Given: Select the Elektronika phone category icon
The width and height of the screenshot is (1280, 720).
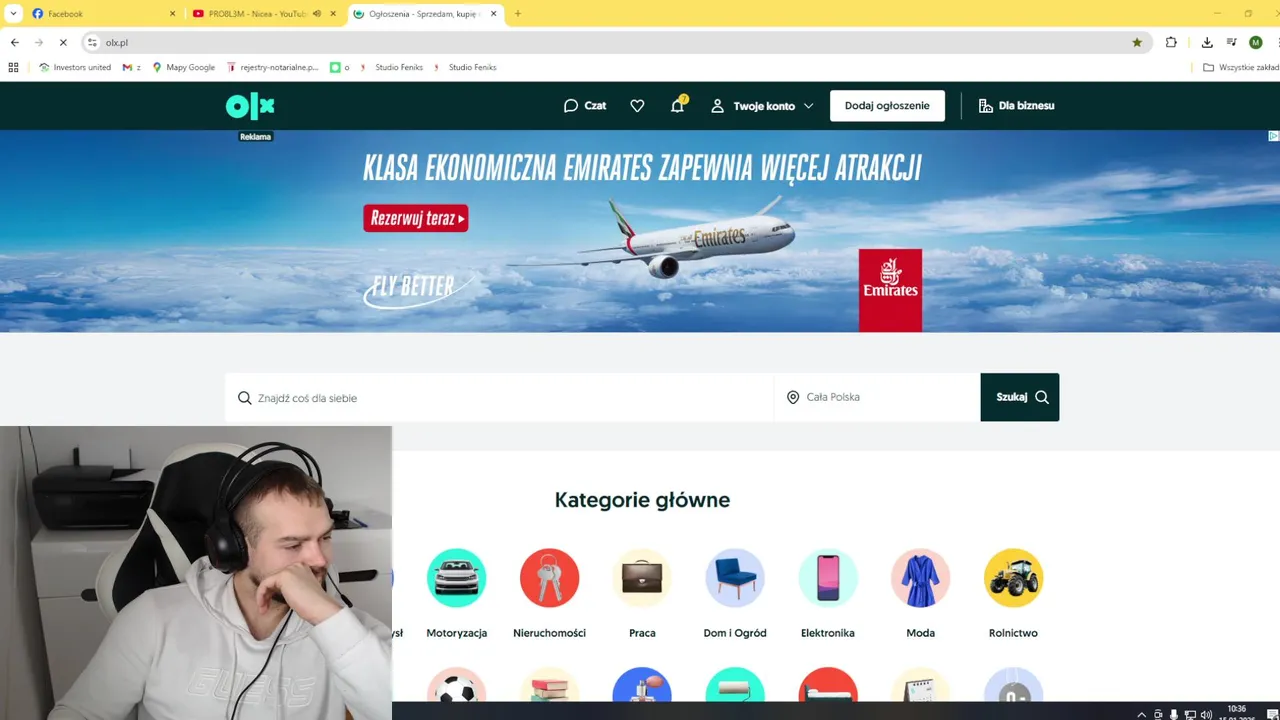Looking at the screenshot, I should (x=828, y=578).
